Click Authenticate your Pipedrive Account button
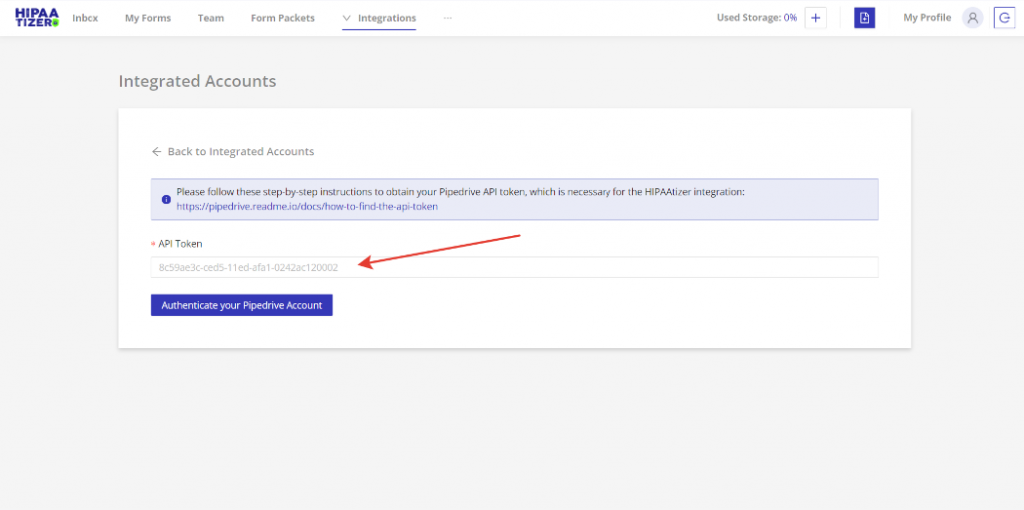Screen dimensions: 1024x510 click(x=242, y=305)
